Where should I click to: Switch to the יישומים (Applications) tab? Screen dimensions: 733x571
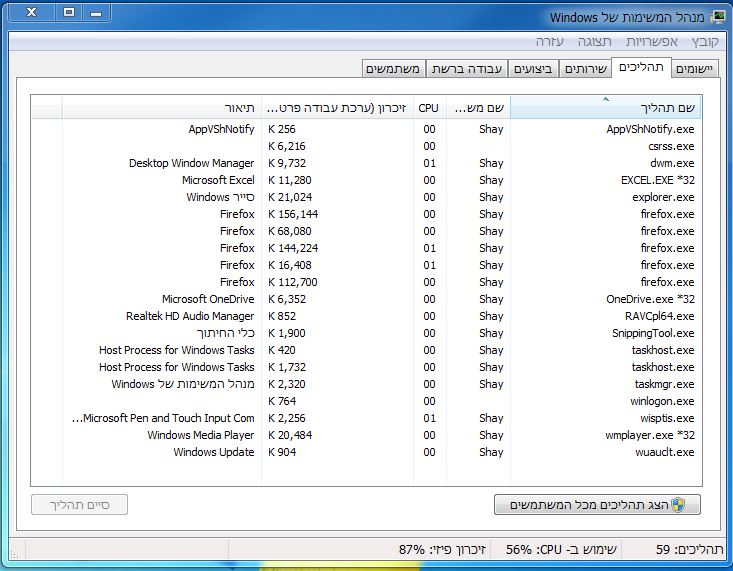point(694,69)
